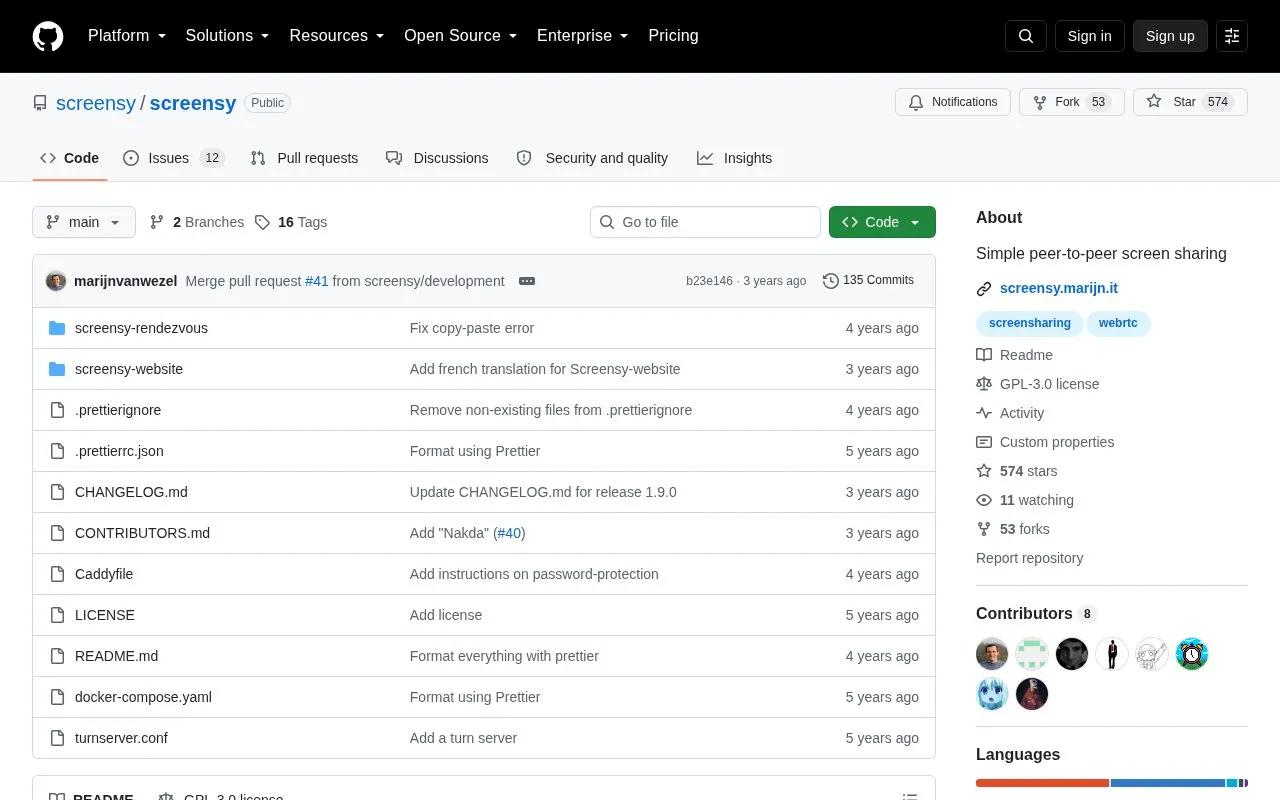Click the Go to file search field
The height and width of the screenshot is (800, 1280).
[x=705, y=222]
